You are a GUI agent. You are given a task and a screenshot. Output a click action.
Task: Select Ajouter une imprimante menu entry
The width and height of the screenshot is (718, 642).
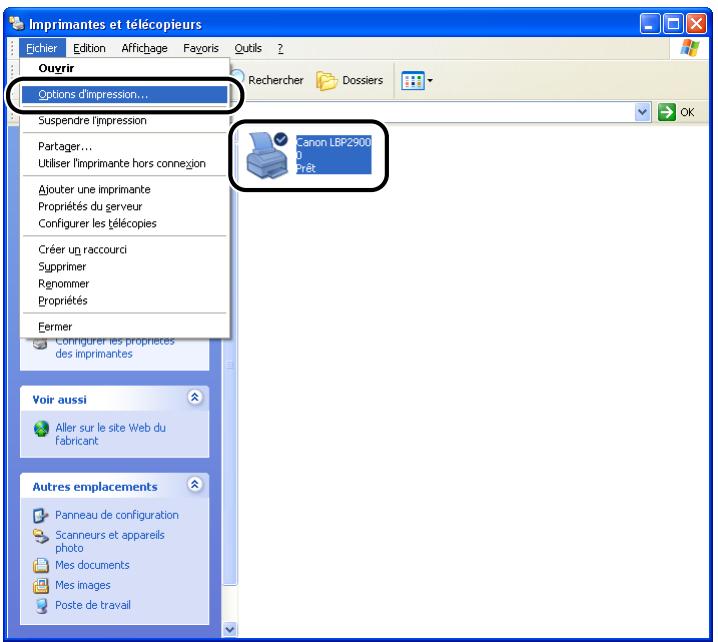click(125, 190)
